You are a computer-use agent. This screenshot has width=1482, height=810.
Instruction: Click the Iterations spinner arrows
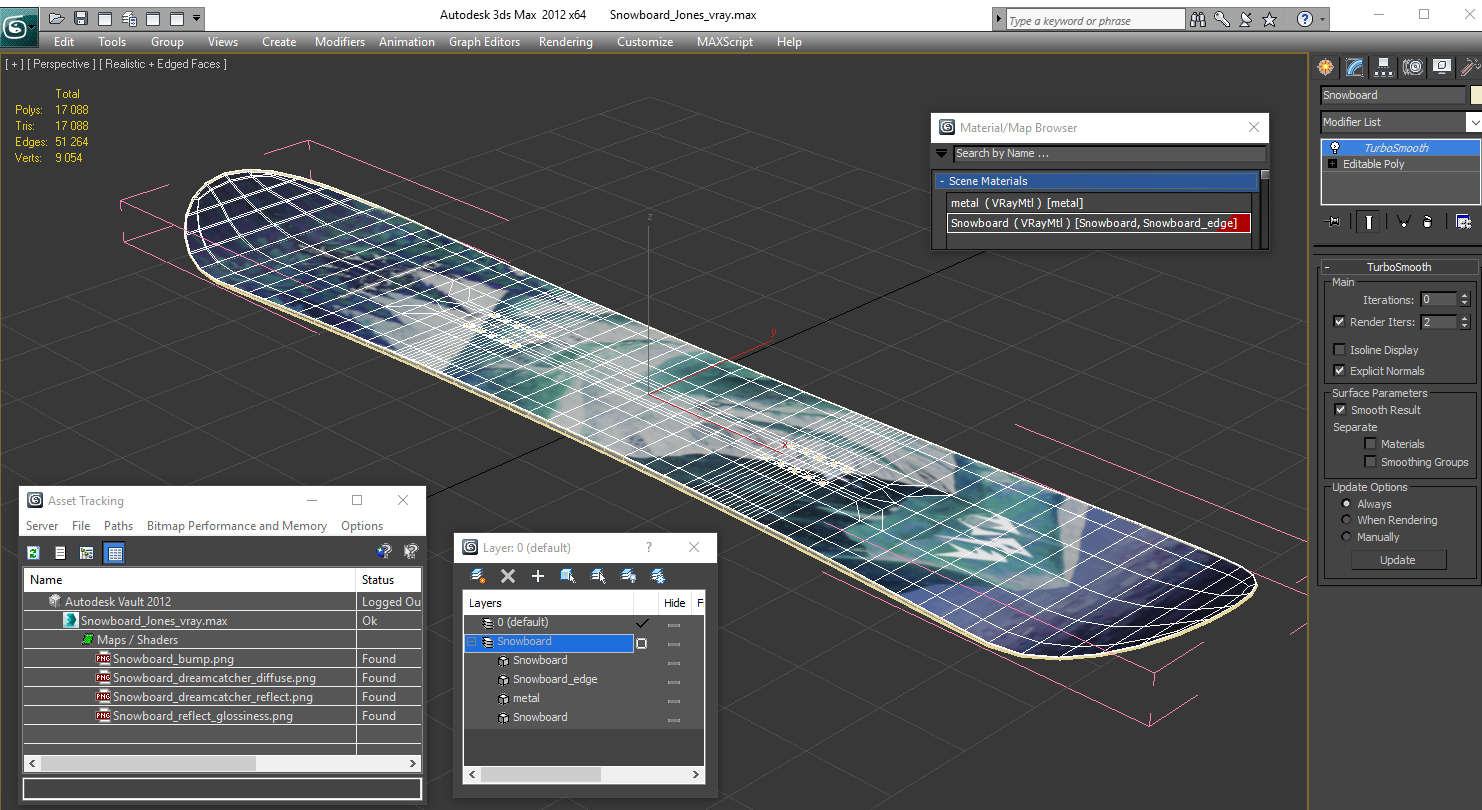point(1464,300)
